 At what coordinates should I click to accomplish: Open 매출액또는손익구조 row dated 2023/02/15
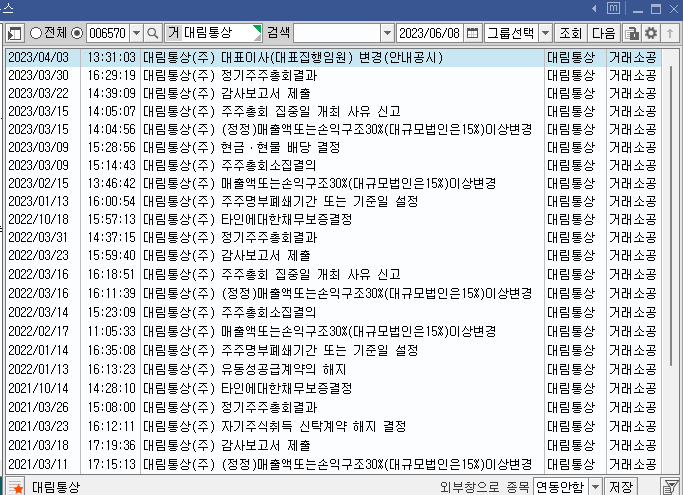(x=320, y=183)
